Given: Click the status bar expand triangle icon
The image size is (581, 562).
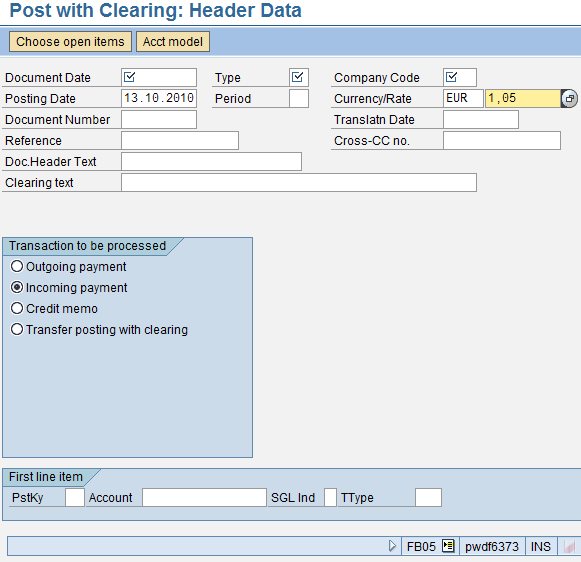Looking at the screenshot, I should (x=392, y=546).
